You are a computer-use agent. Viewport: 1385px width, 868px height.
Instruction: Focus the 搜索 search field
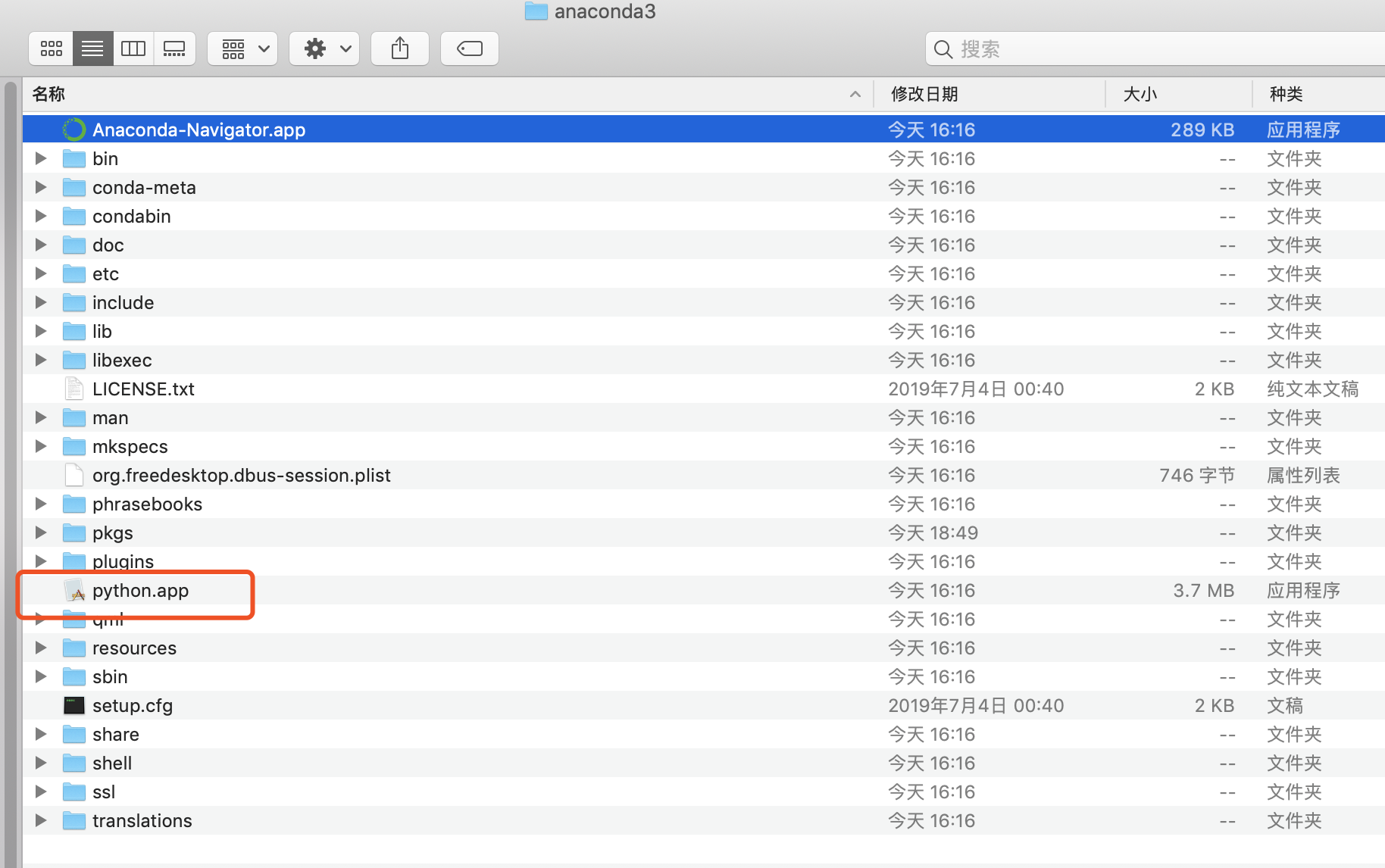pyautogui.click(x=1155, y=49)
